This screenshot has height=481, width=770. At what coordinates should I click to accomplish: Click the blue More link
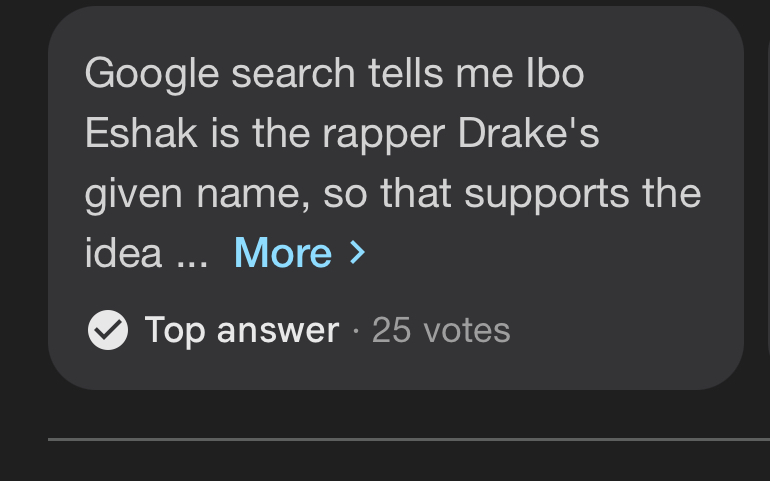coord(283,254)
